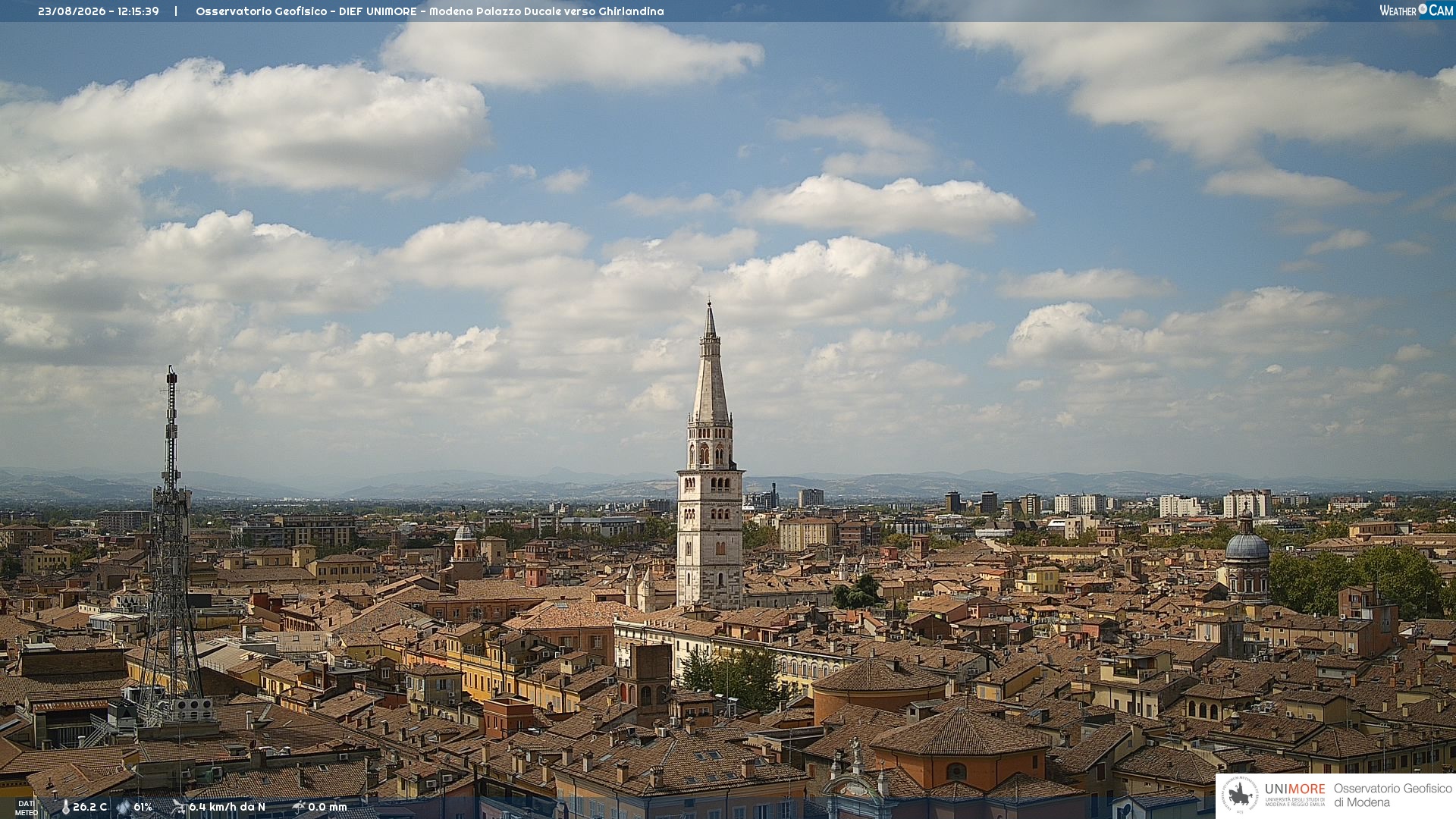Viewport: 1456px width, 819px height.
Task: Click the arched belfry of the Ghirlandina
Action: tap(711, 447)
